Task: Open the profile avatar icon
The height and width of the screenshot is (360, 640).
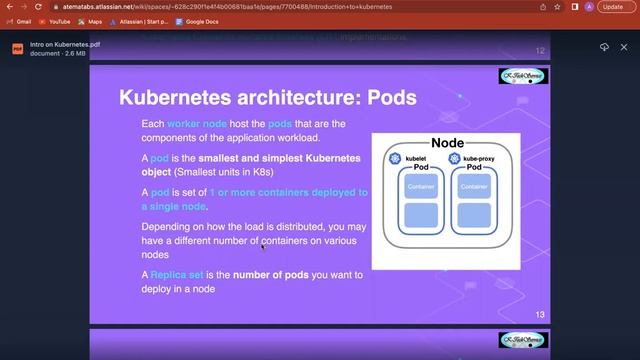Action: click(x=589, y=7)
